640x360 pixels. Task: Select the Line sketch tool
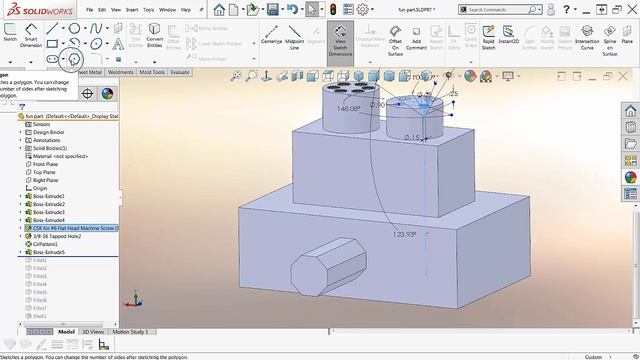(52, 29)
